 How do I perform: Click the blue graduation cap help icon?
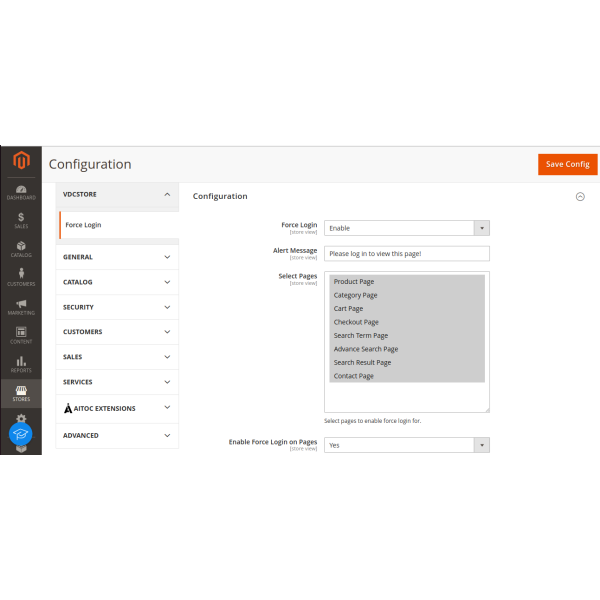[21, 434]
